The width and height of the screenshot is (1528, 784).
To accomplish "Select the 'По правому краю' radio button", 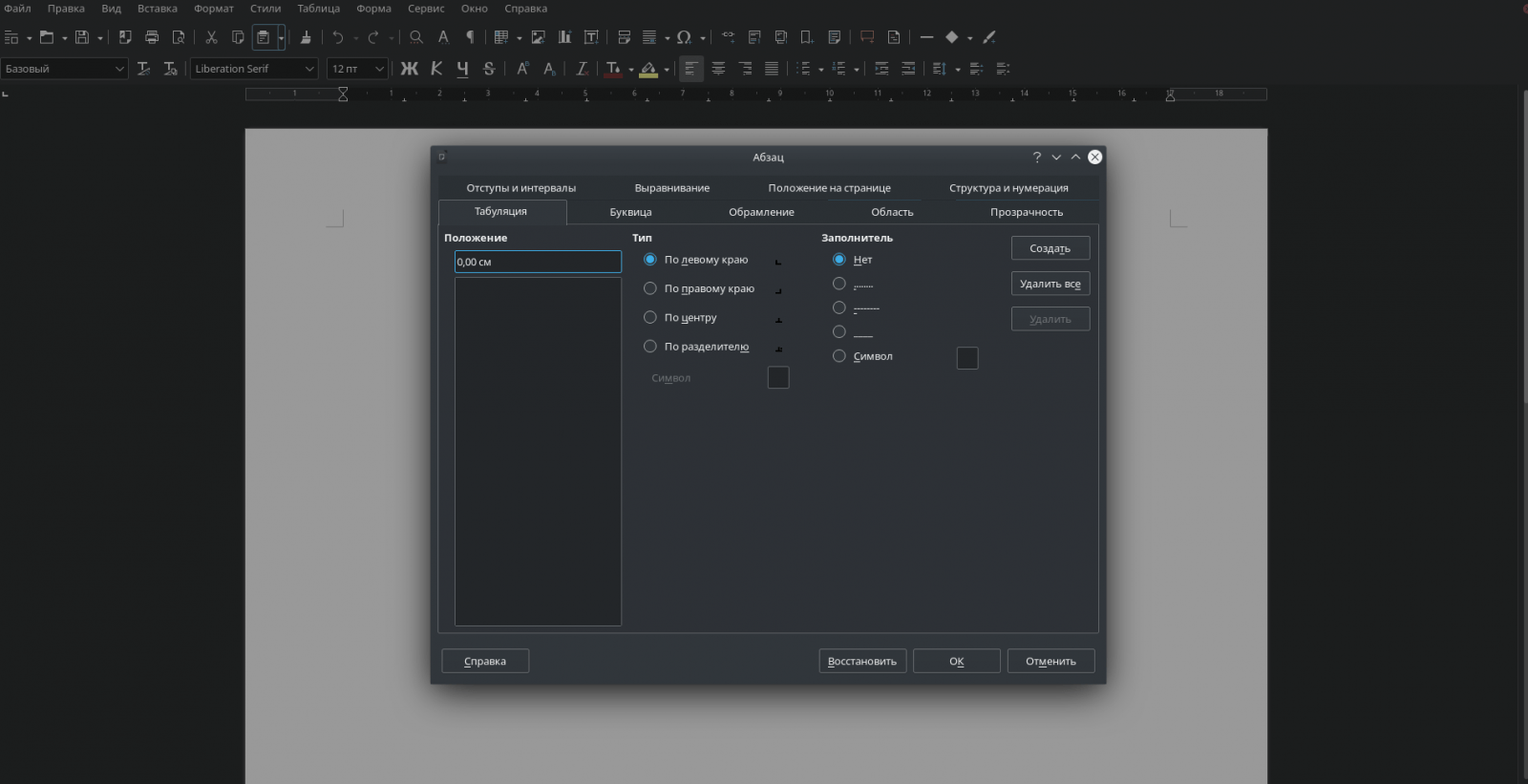I will 650,288.
